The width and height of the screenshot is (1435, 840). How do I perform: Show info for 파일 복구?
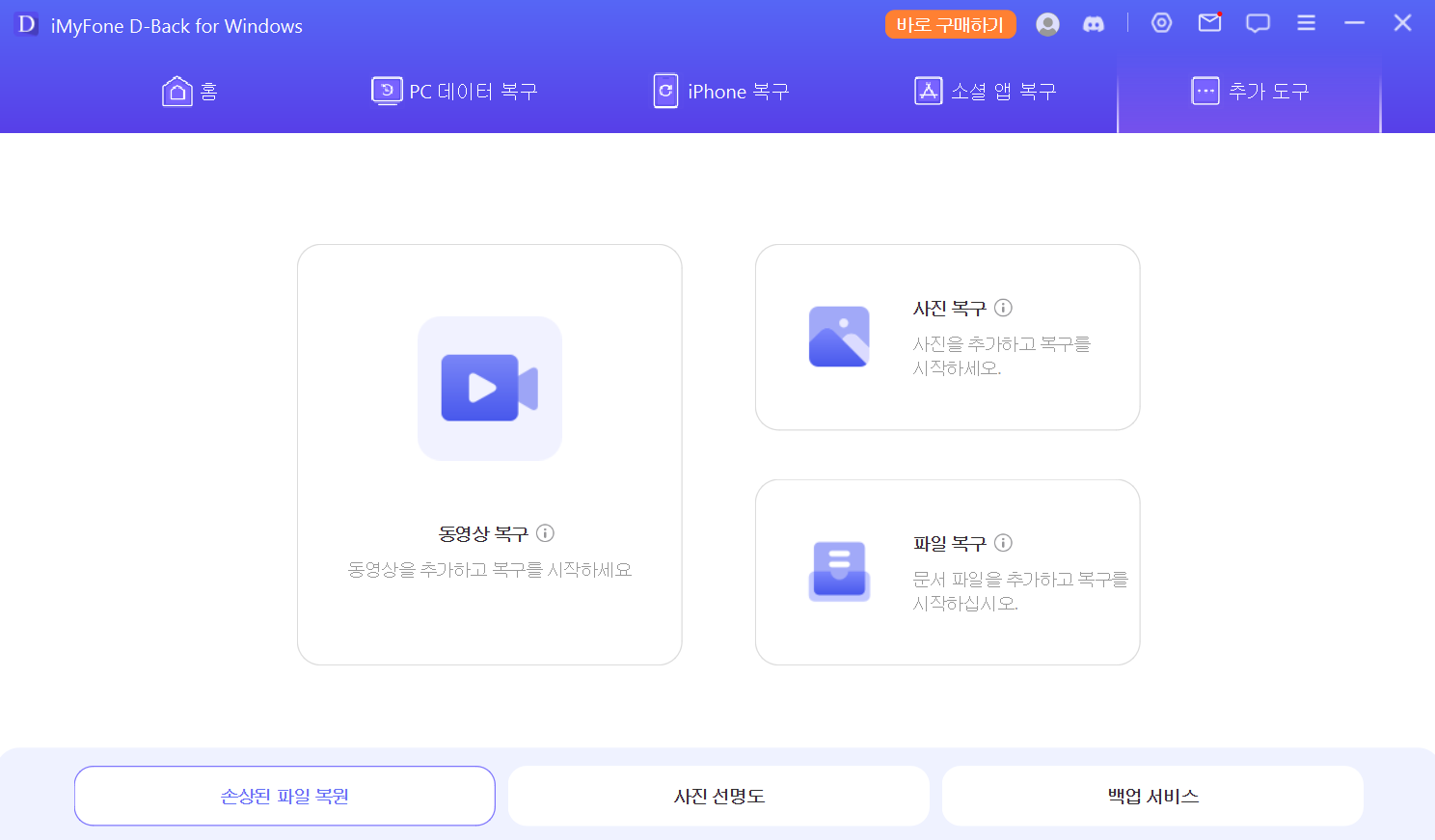tap(1003, 543)
